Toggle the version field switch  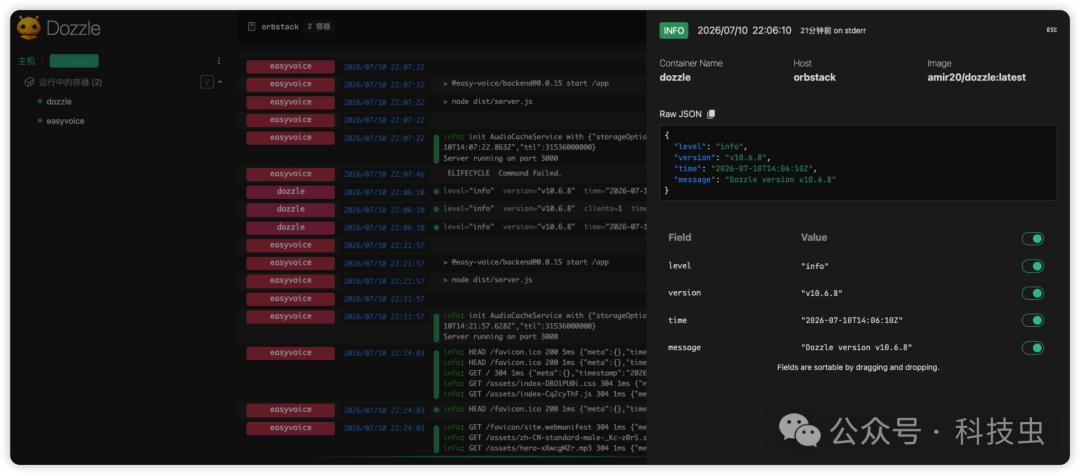(x=1032, y=293)
